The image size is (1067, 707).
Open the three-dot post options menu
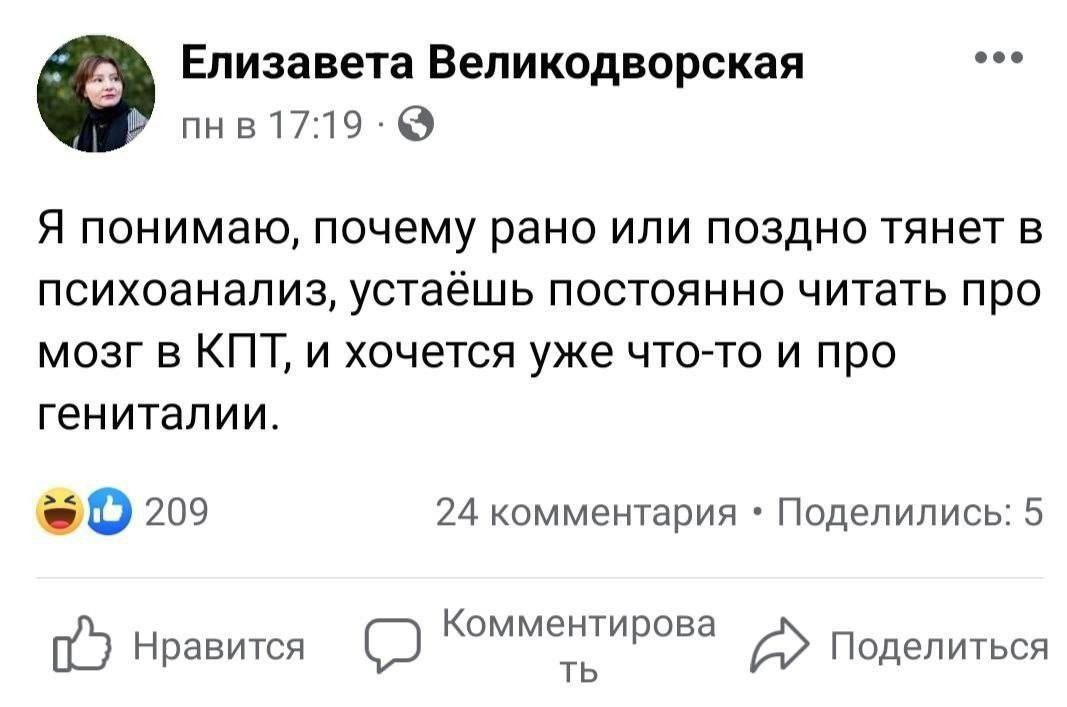pyautogui.click(x=997, y=58)
